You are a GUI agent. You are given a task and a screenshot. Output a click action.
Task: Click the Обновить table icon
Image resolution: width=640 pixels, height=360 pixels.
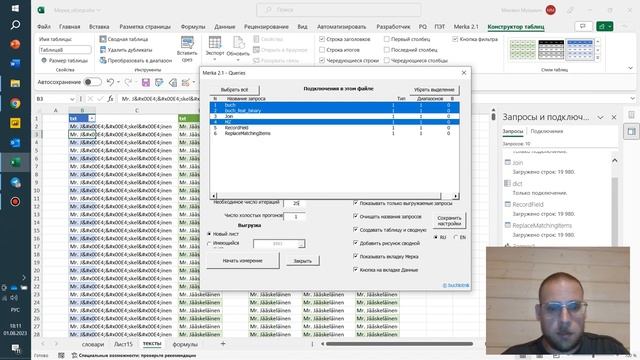[238, 42]
